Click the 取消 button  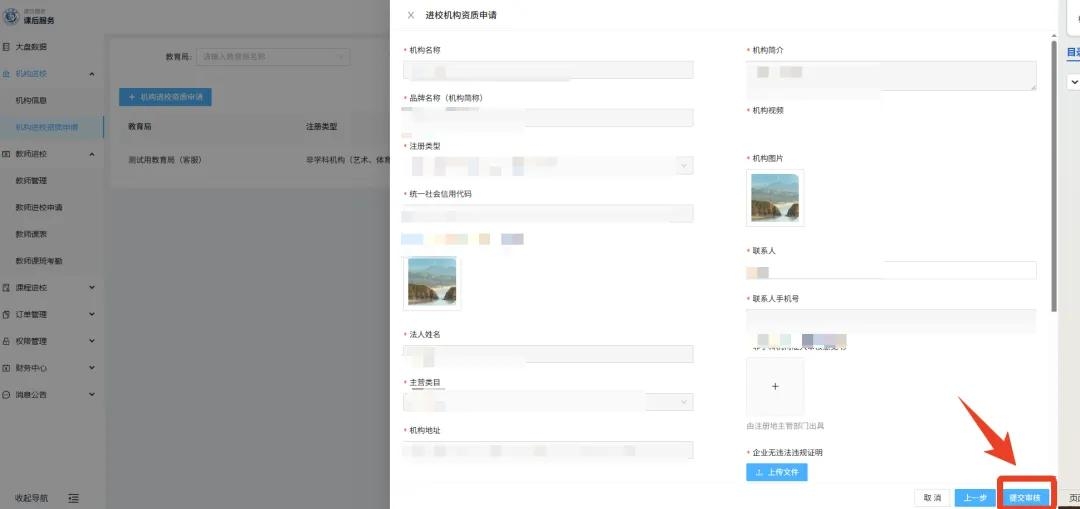(x=931, y=497)
